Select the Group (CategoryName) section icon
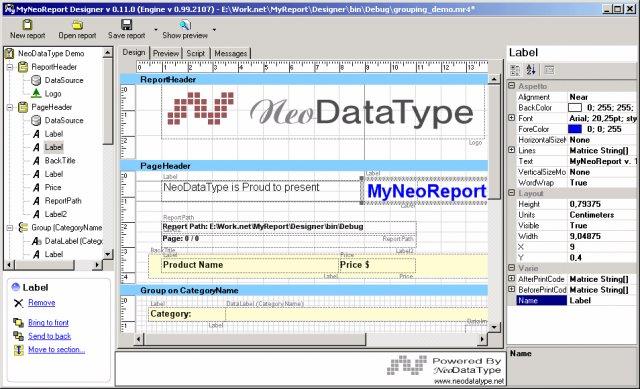640x389 pixels. [x=23, y=228]
